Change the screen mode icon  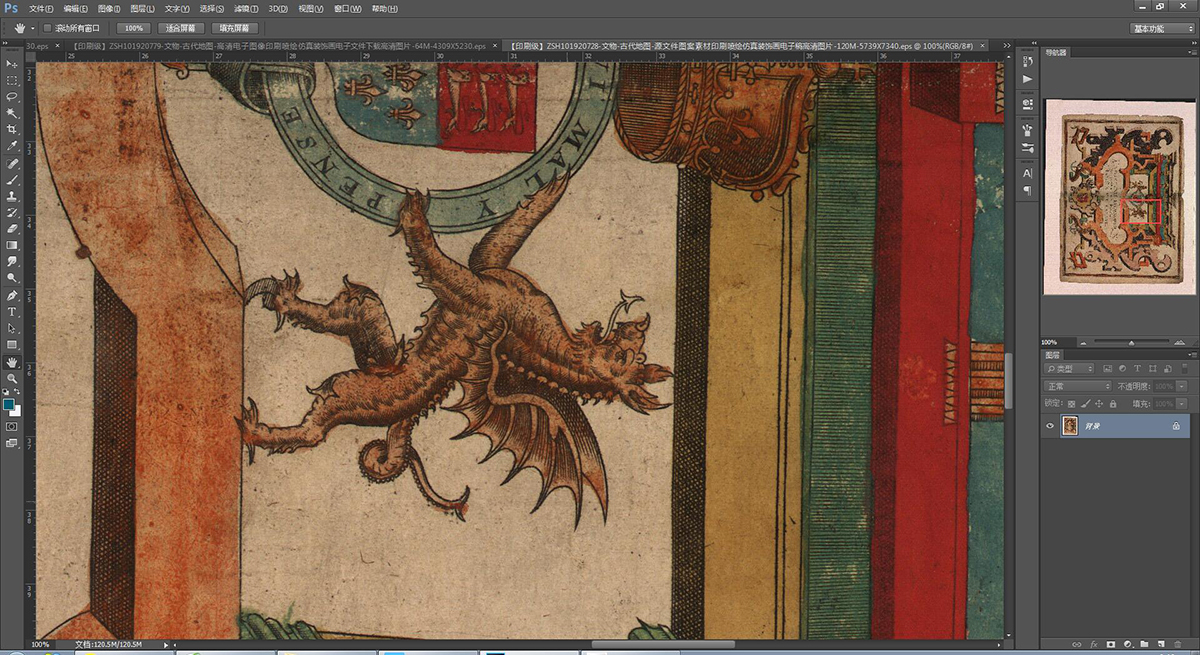coord(12,441)
